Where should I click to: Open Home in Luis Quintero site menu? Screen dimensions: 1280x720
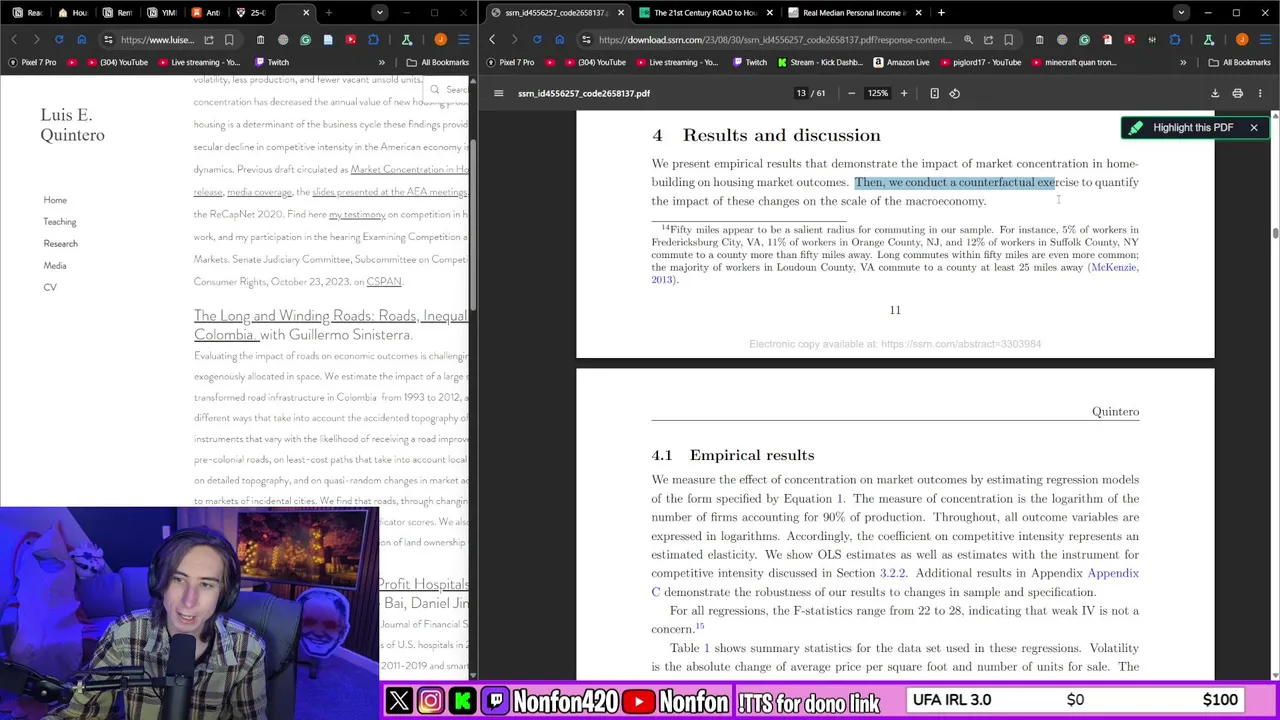[x=55, y=200]
